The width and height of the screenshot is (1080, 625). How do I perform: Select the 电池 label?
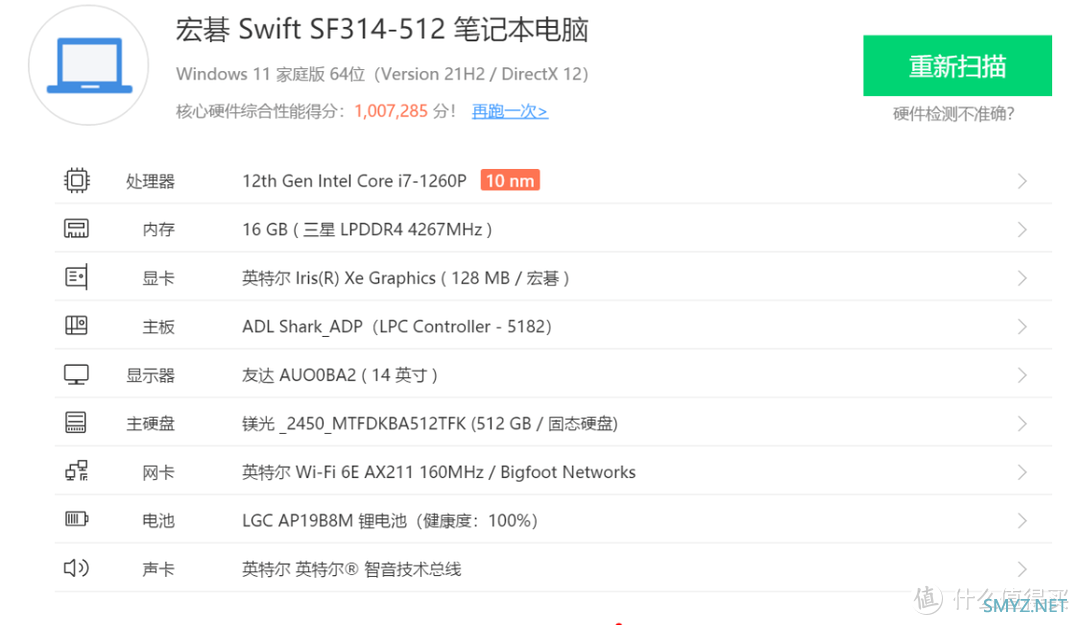pos(158,521)
